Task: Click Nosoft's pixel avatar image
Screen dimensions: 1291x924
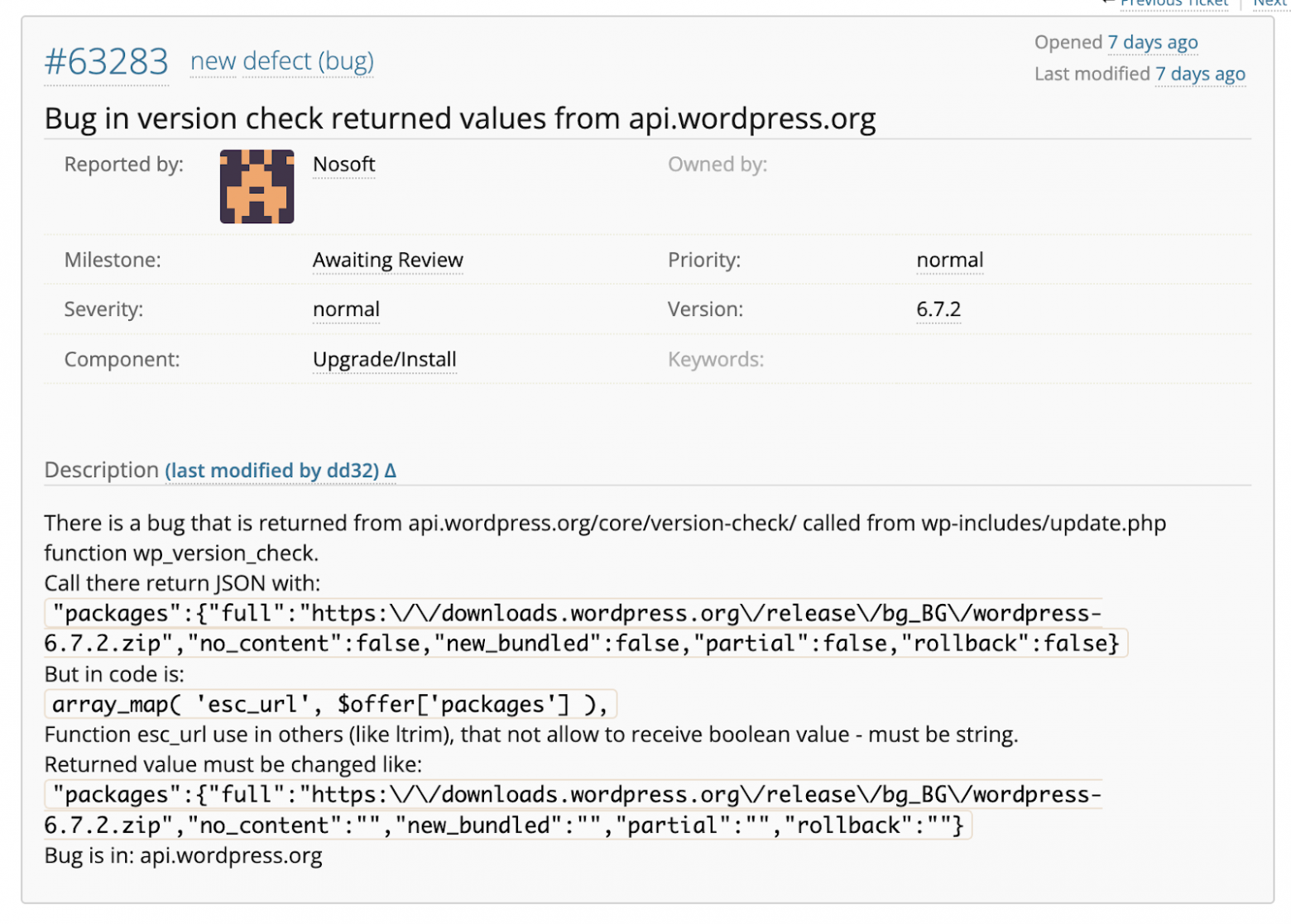Action: (257, 186)
